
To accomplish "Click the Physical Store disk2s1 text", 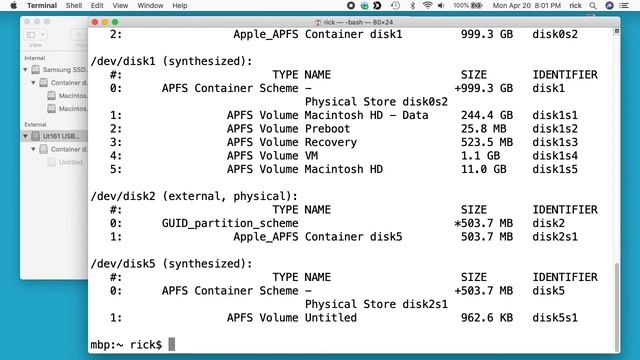I will (x=376, y=304).
